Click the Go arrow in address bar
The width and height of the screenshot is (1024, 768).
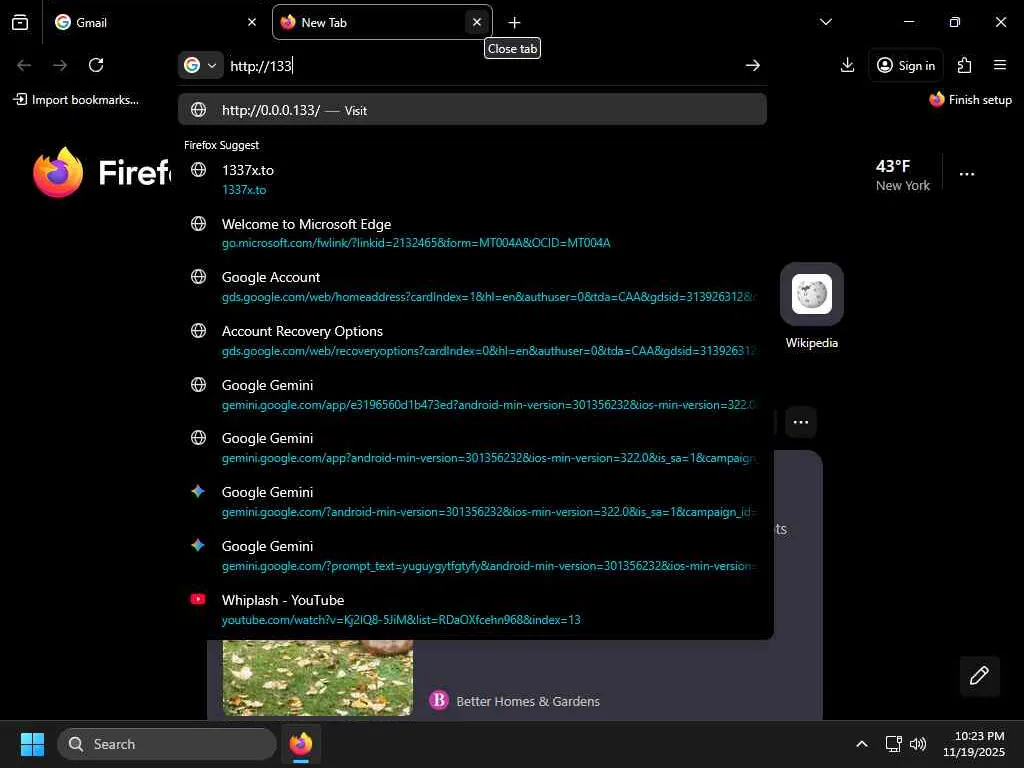click(752, 65)
